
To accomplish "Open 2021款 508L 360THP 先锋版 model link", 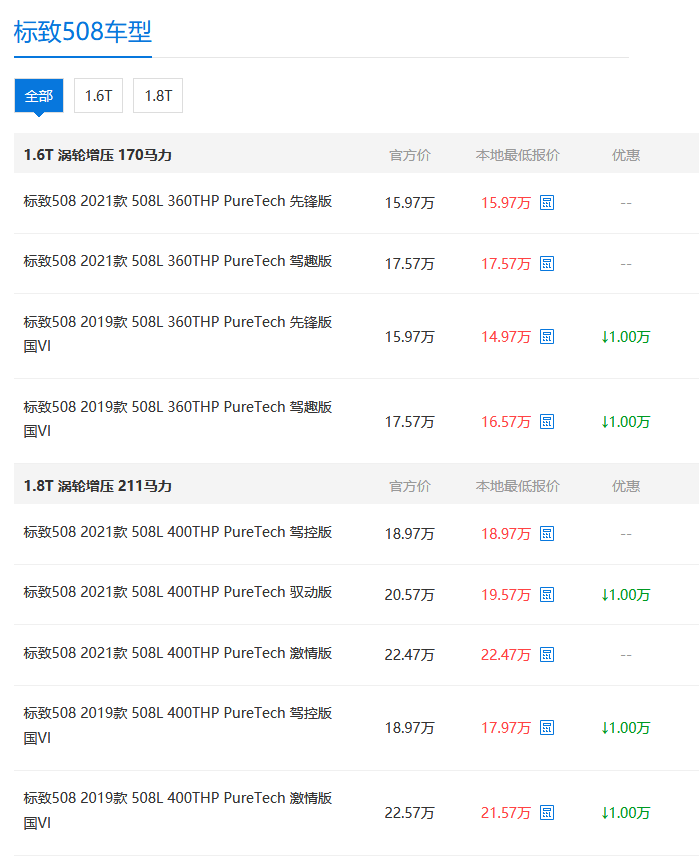I will (177, 201).
